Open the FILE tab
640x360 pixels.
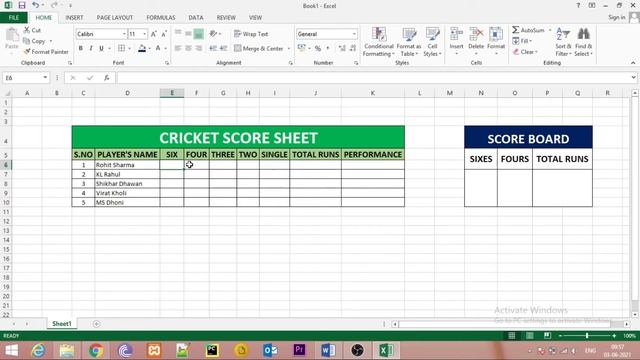pyautogui.click(x=14, y=18)
